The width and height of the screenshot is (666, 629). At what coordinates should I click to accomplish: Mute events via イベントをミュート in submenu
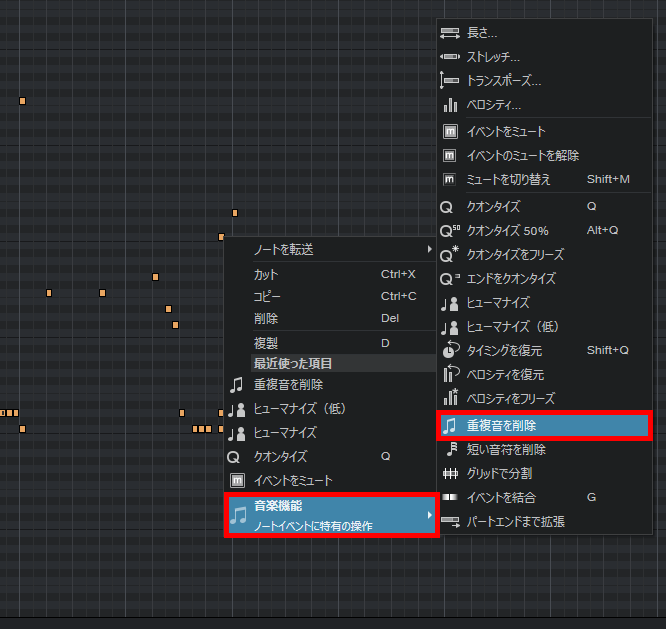point(506,131)
